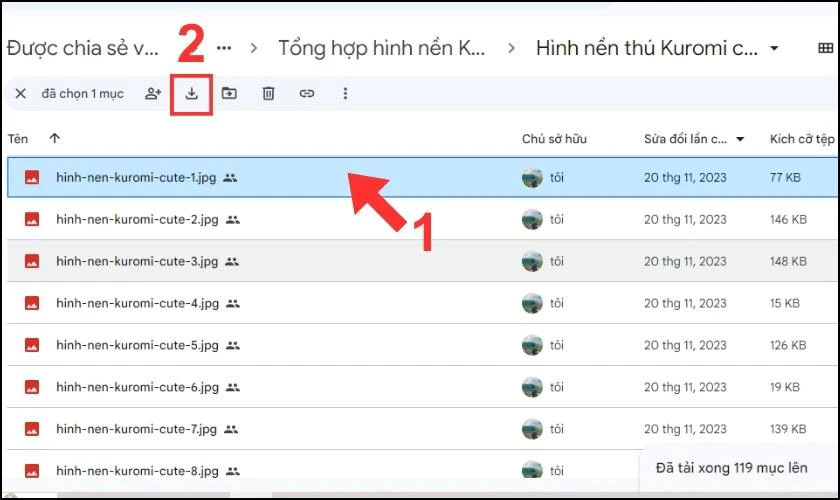Click the '148 KB' file size cell
Viewport: 840px width, 500px height.
pyautogui.click(x=788, y=261)
